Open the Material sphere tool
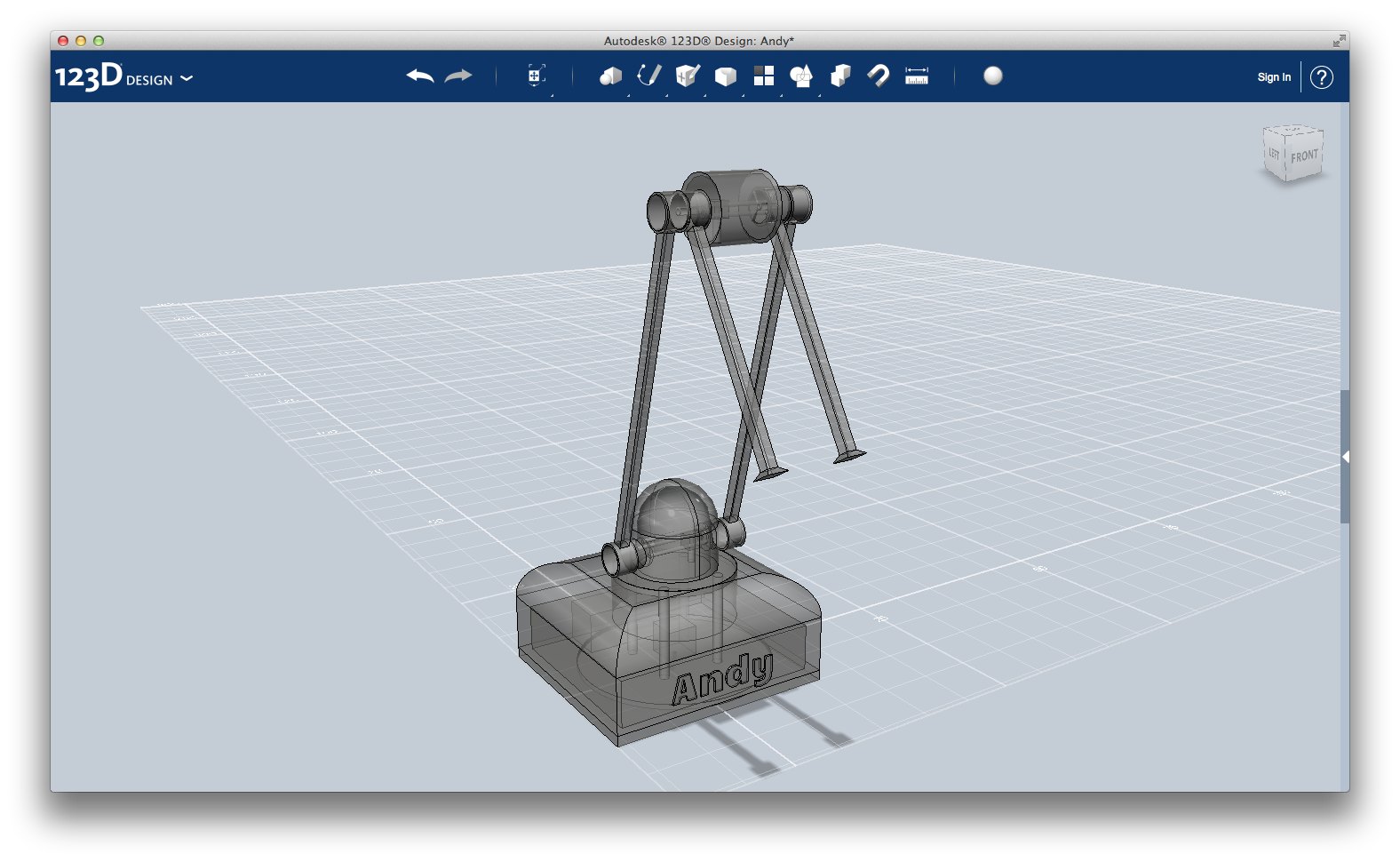This screenshot has height=862, width=1400. click(x=993, y=76)
